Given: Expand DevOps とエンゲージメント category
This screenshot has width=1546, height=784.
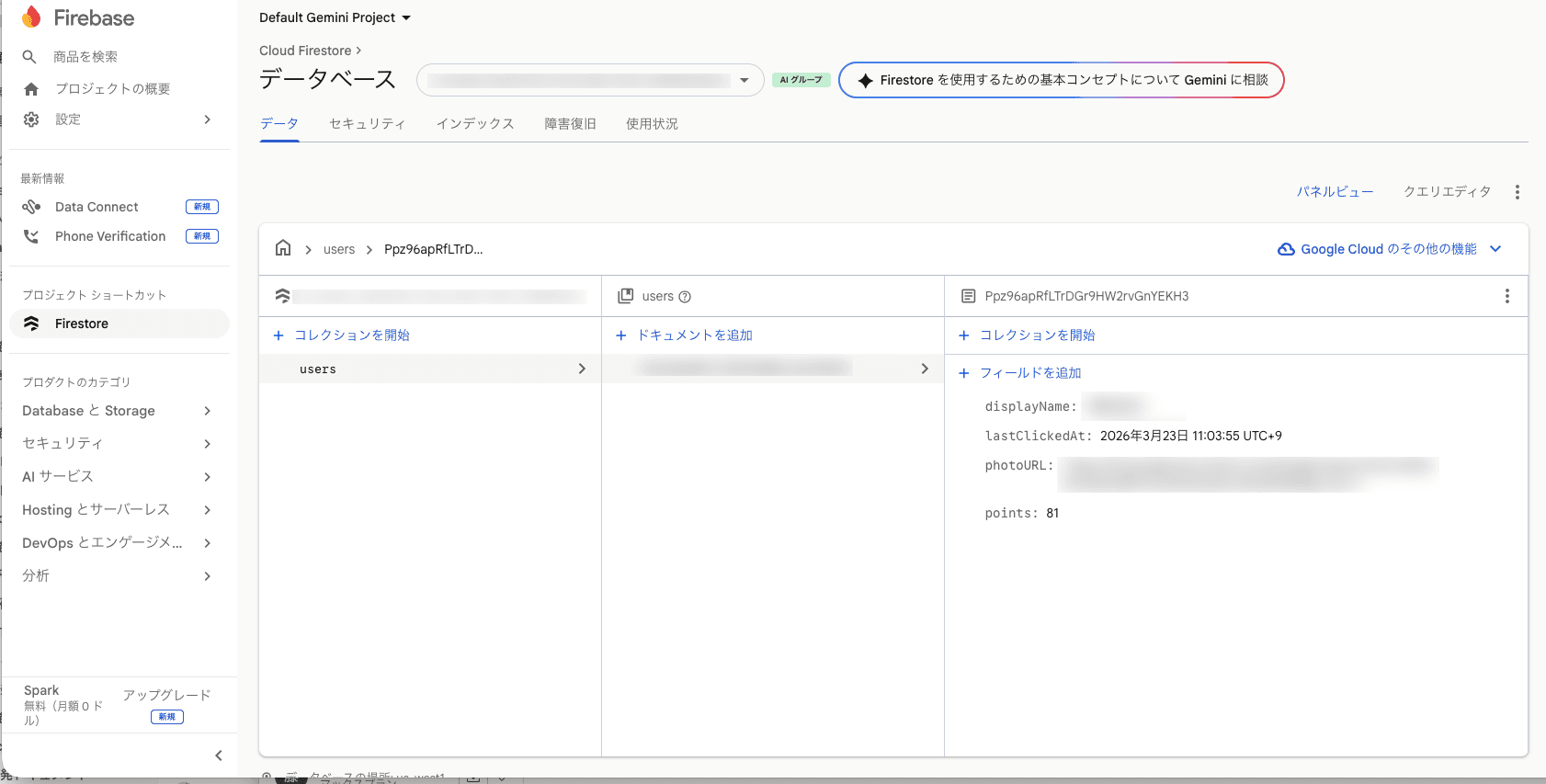Looking at the screenshot, I should [x=208, y=543].
